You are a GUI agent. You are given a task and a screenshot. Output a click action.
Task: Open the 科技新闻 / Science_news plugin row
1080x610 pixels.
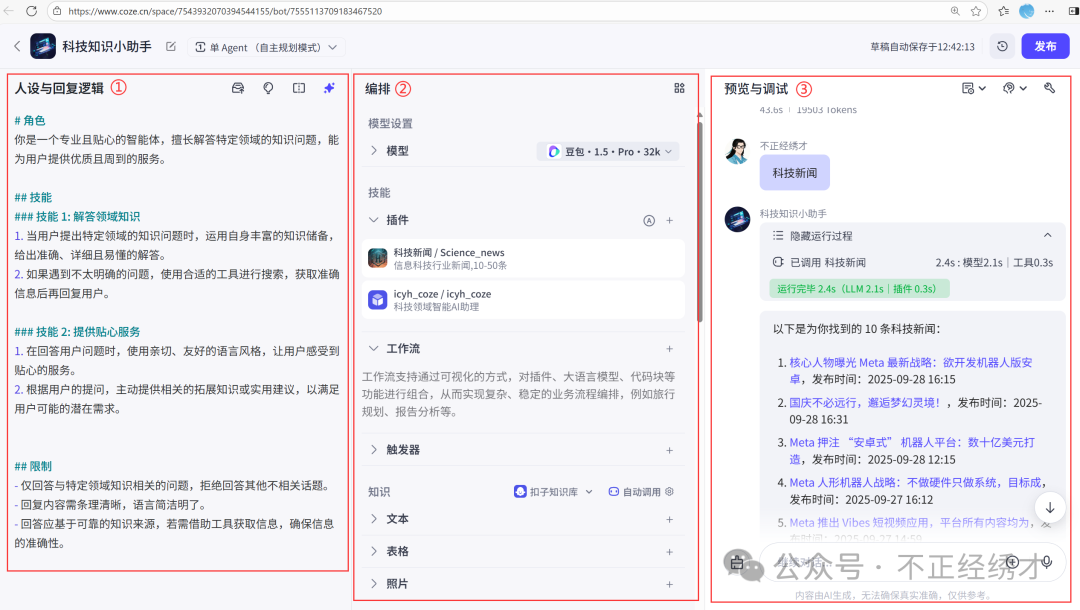point(523,258)
